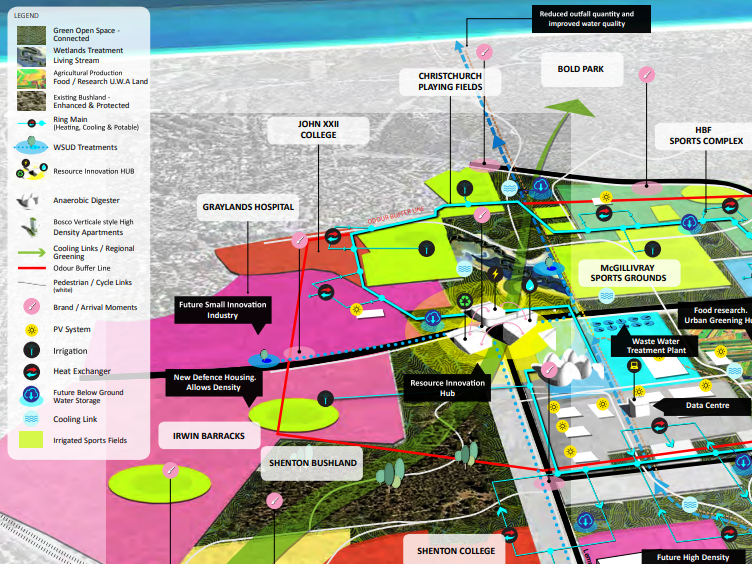Click the HBF SPORTS COMPLEX label
Screen dimensions: 752x564
click(x=706, y=136)
